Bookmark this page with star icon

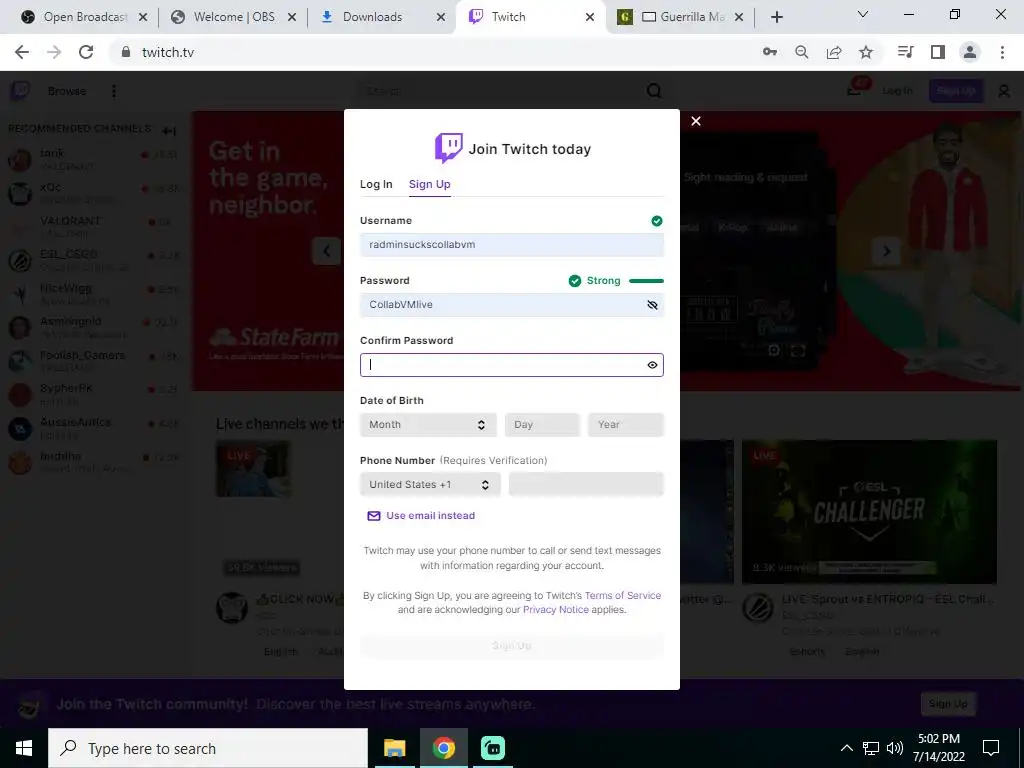tap(866, 52)
